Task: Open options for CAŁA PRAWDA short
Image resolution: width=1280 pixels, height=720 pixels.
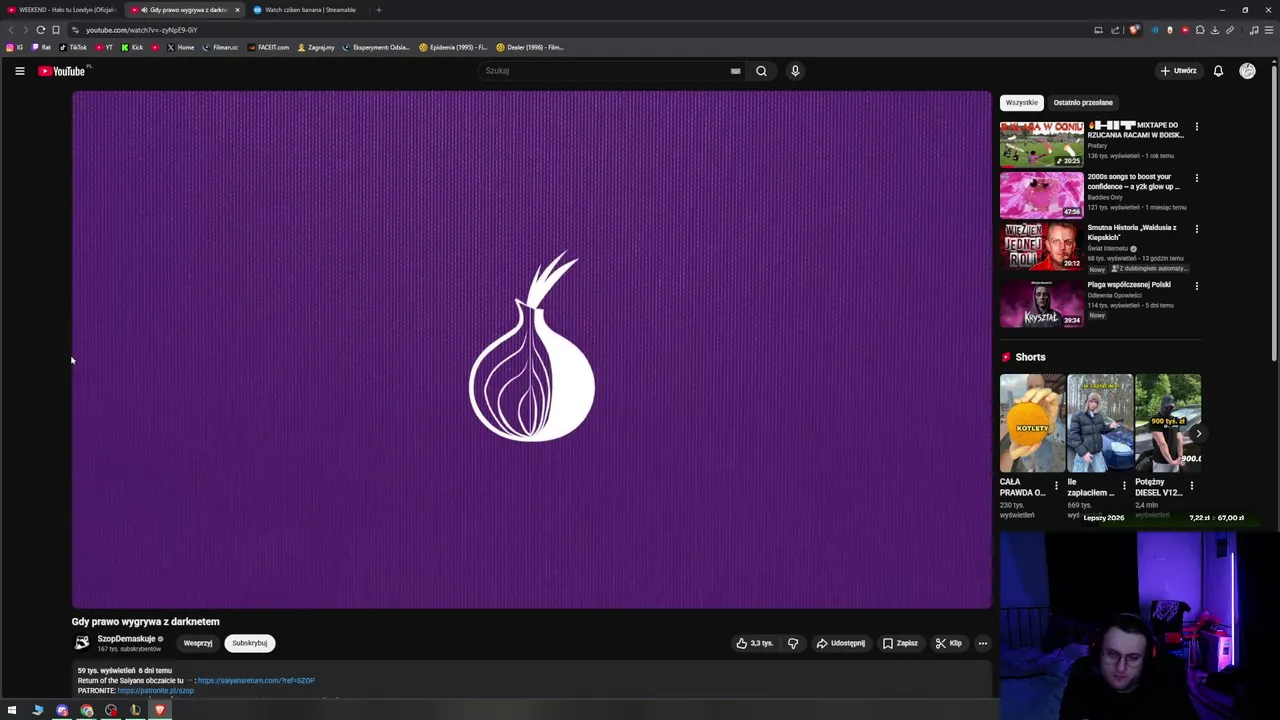Action: pos(1056,486)
